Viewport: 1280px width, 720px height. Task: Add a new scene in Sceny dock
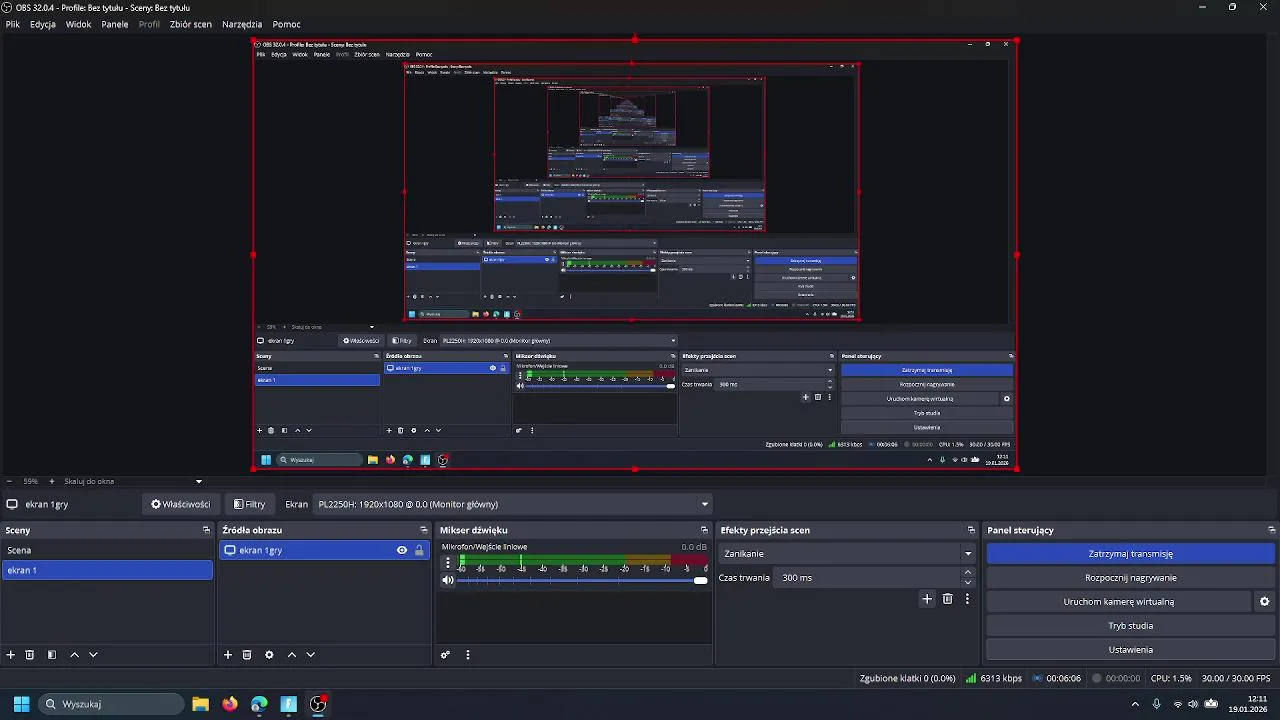11,655
